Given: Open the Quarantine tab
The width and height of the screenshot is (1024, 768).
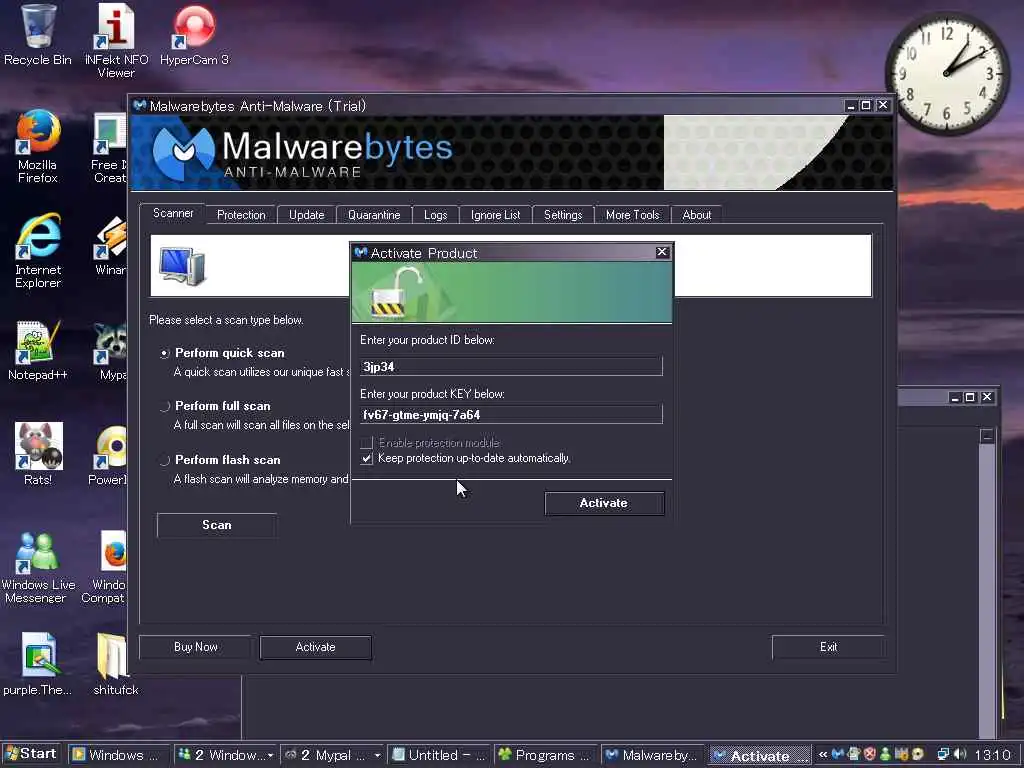Looking at the screenshot, I should click(x=374, y=215).
